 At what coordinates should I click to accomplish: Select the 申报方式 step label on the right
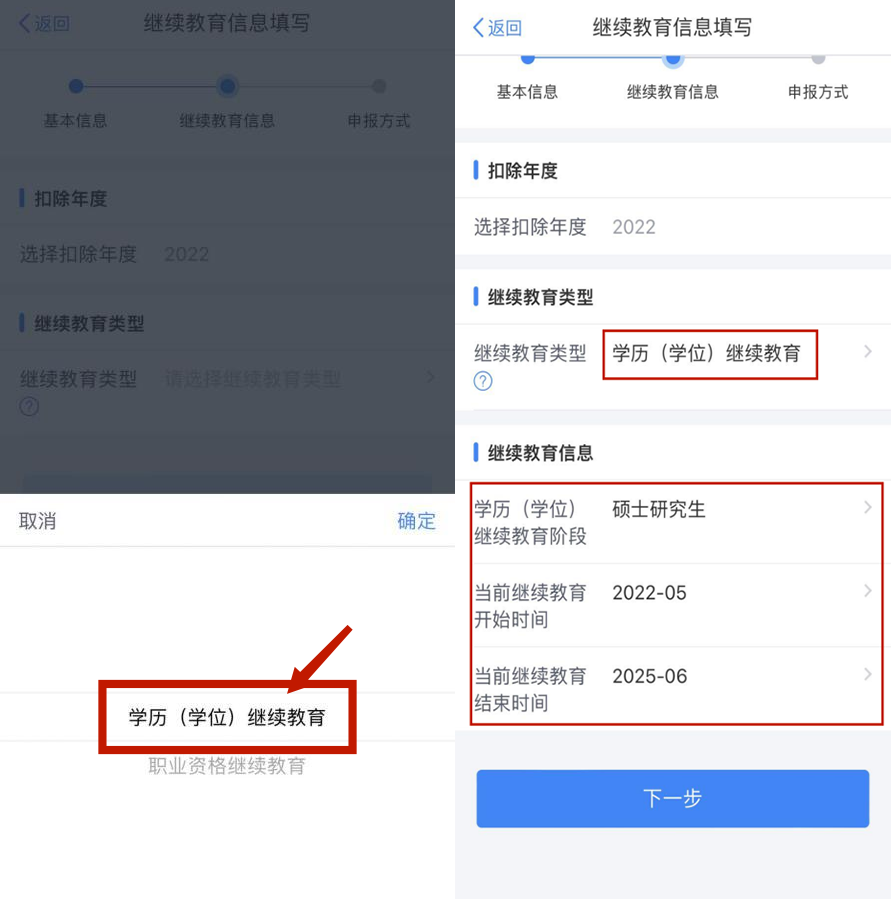pyautogui.click(x=818, y=92)
